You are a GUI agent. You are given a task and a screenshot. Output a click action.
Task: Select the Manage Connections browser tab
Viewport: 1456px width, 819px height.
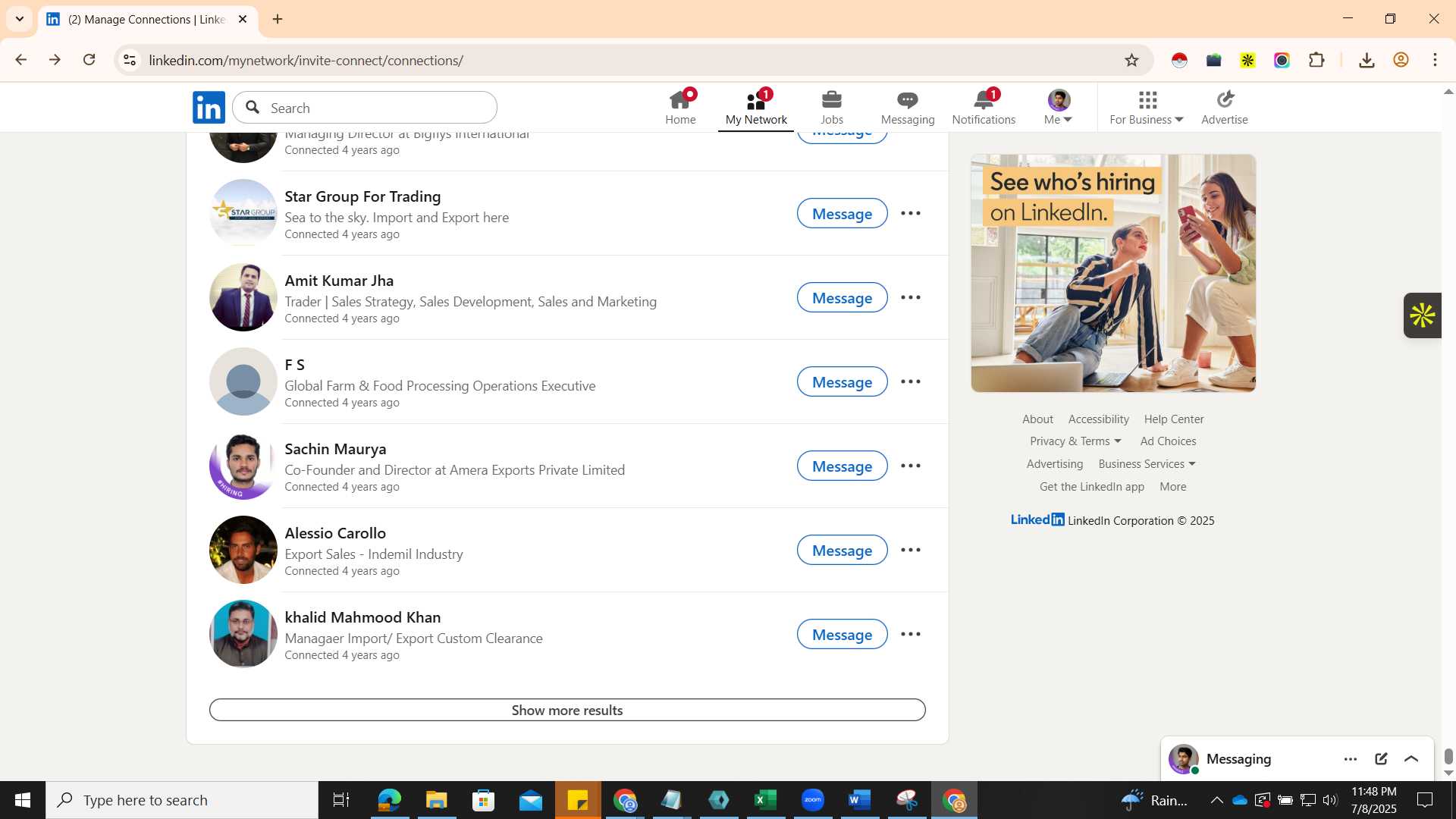coord(148,19)
